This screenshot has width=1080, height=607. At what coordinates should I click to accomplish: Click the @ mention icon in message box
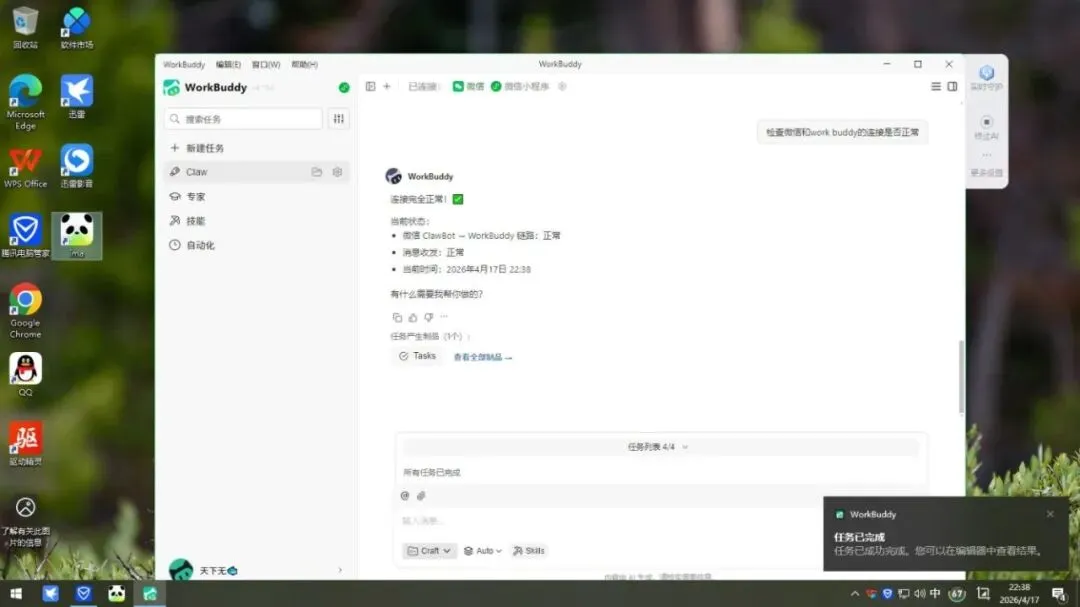405,495
